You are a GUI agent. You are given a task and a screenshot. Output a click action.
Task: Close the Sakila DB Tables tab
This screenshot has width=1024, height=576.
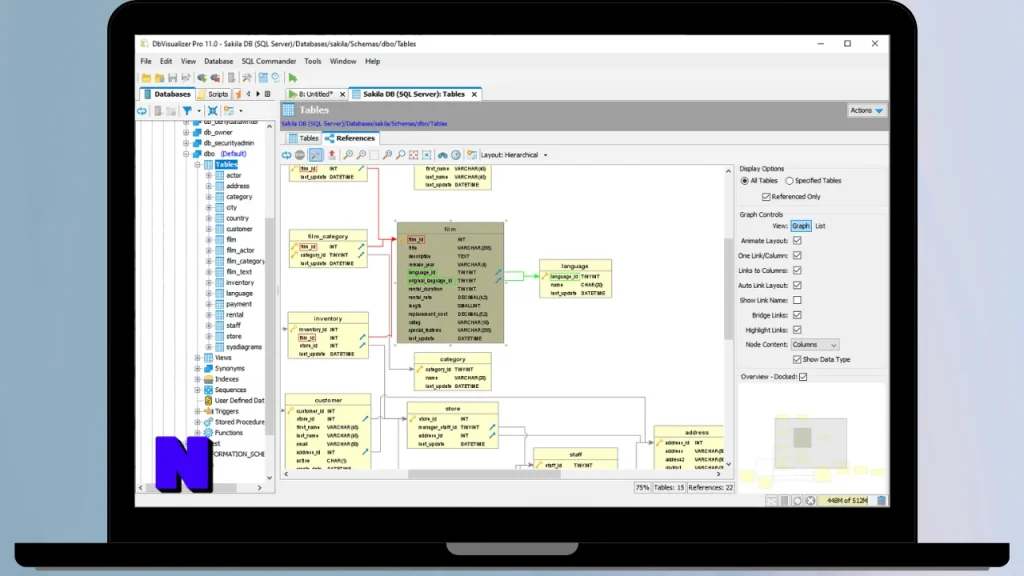pos(474,95)
